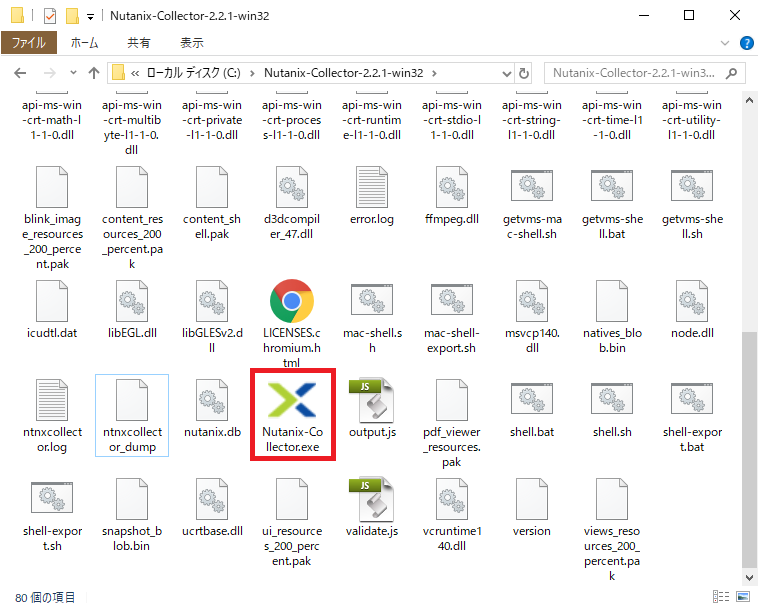
Task: Select the node.dll file icon
Action: click(x=692, y=301)
